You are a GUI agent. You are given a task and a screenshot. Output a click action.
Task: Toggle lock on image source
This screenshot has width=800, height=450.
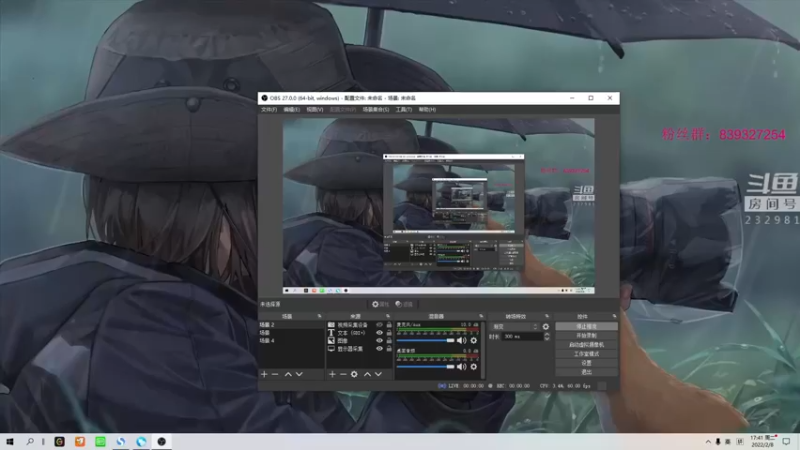(389, 340)
